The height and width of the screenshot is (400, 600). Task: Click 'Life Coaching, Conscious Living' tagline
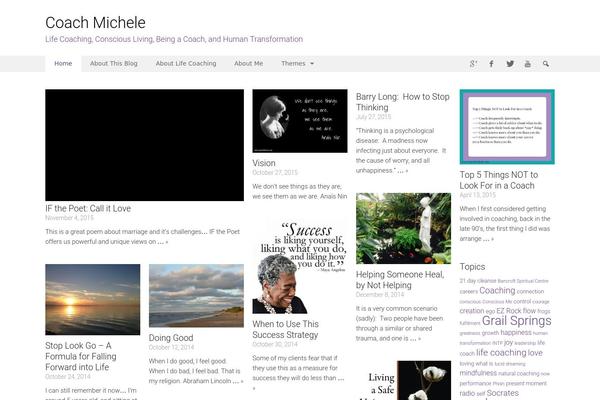(174, 39)
